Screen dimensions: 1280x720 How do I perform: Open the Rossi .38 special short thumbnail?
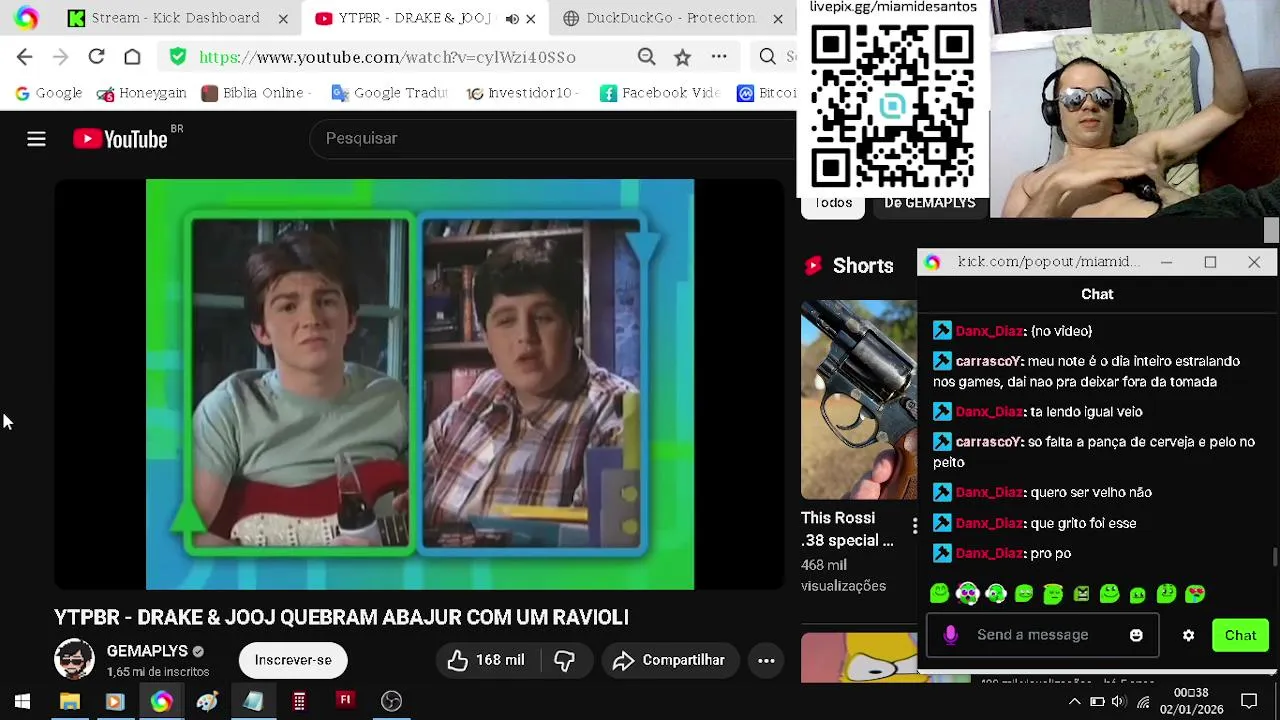(x=858, y=400)
